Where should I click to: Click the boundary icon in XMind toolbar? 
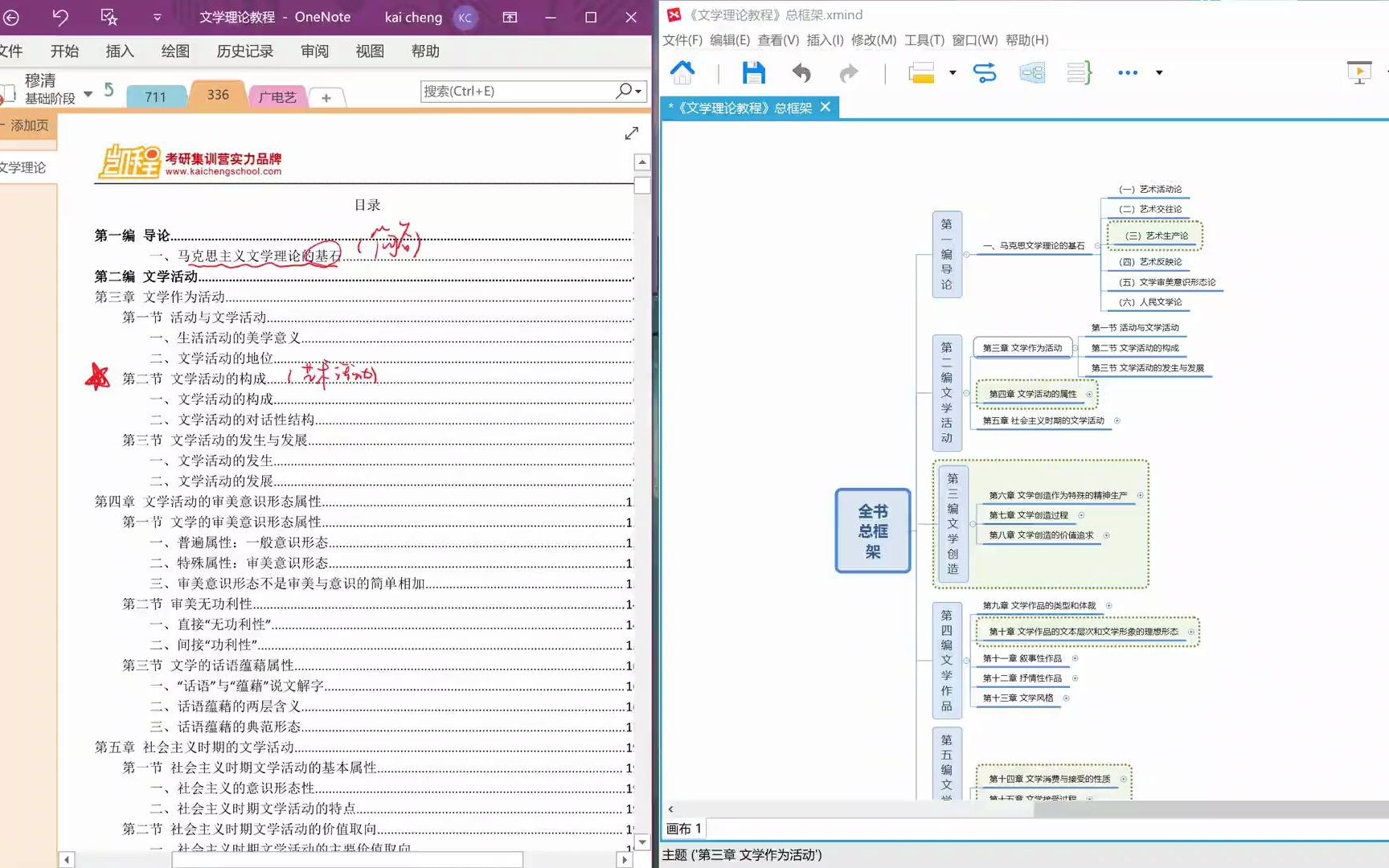pos(1032,73)
